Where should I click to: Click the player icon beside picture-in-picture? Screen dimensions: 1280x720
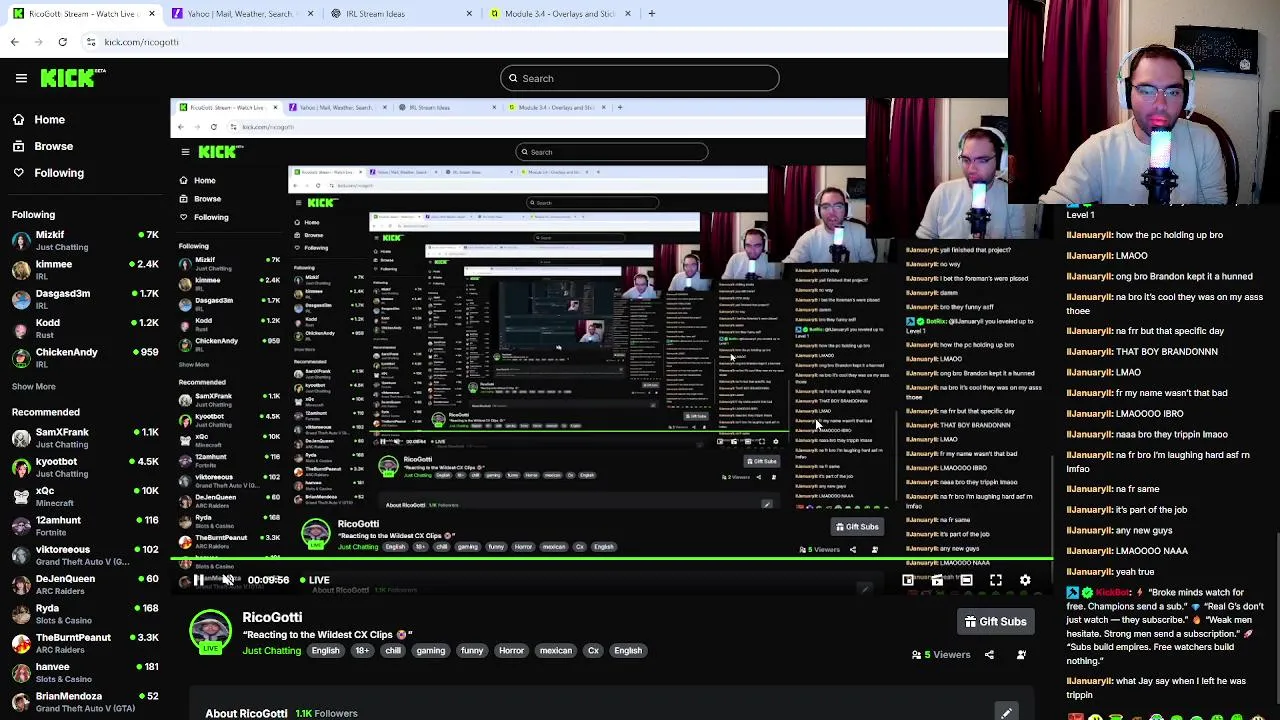pos(937,580)
